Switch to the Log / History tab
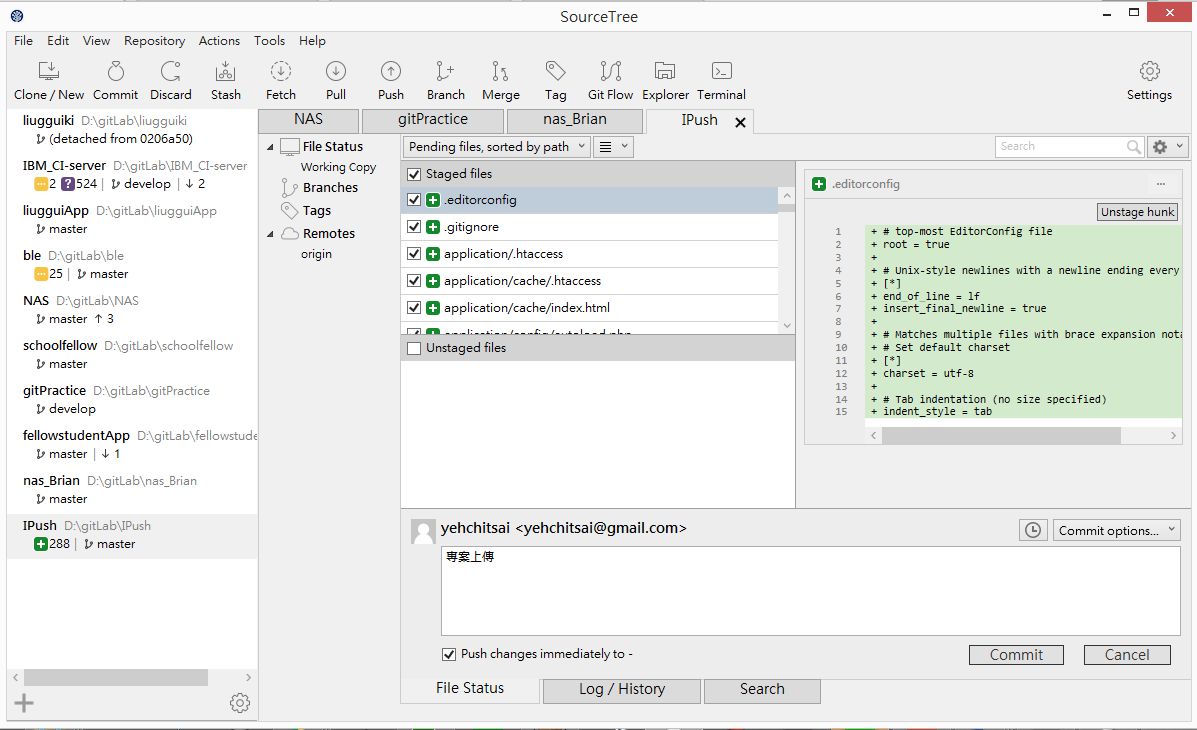1197x730 pixels. tap(621, 689)
